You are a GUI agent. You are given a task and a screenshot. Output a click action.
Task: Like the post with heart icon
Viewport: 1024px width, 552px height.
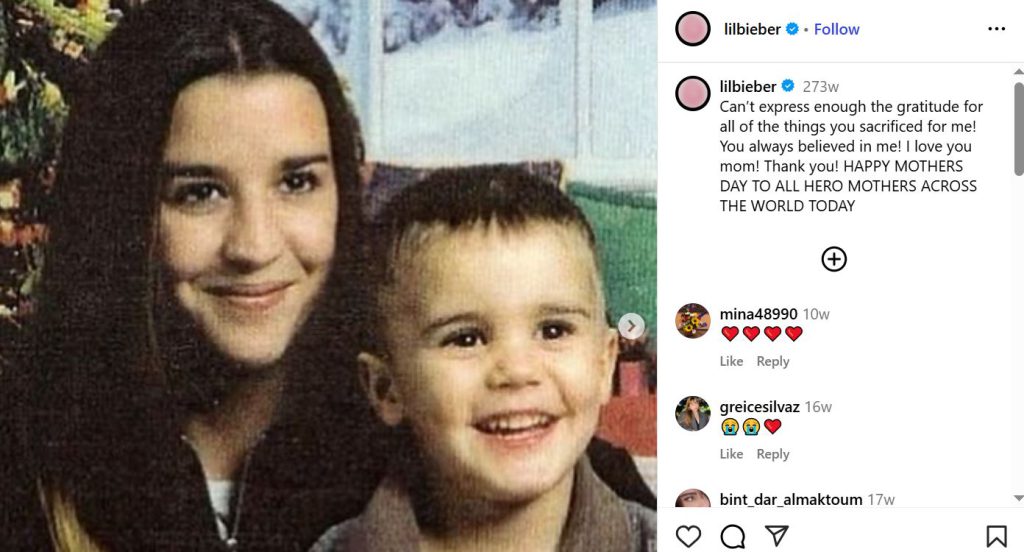tap(688, 536)
